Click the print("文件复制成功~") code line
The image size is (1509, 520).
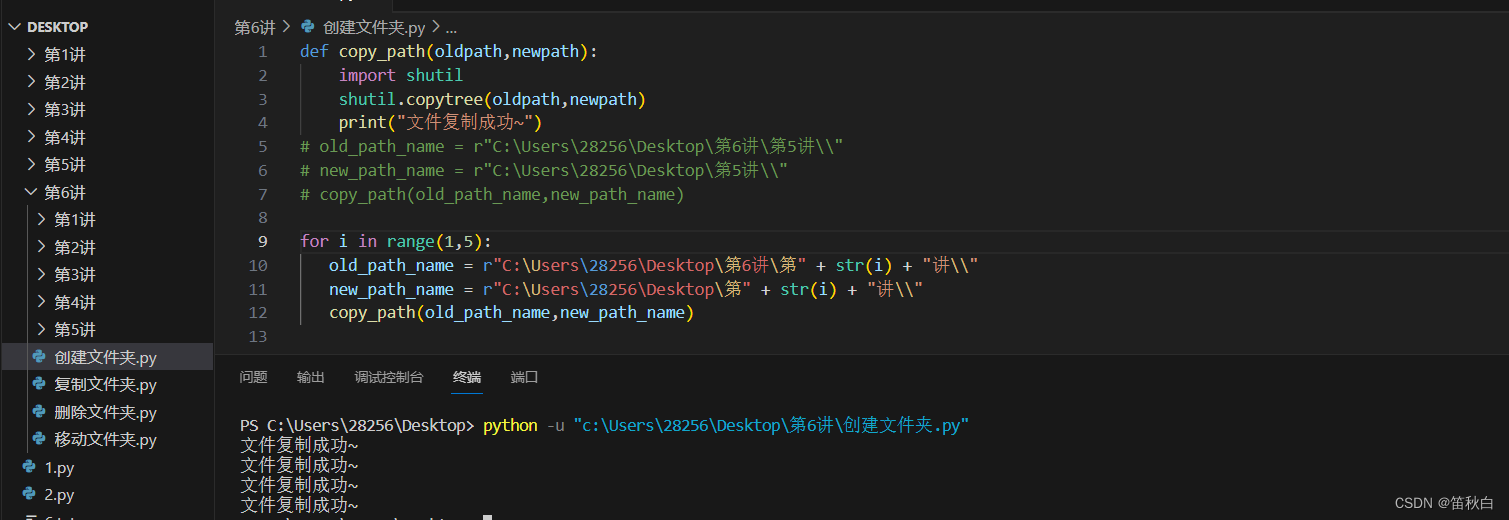(x=440, y=123)
